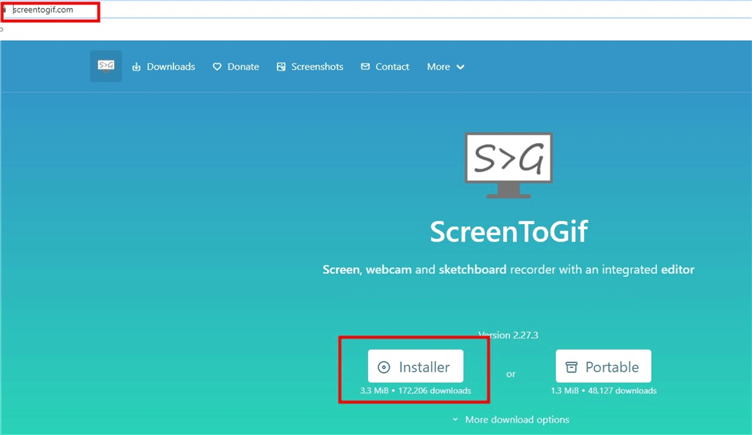Open the Screenshots nav item
This screenshot has height=435, width=752.
point(310,67)
